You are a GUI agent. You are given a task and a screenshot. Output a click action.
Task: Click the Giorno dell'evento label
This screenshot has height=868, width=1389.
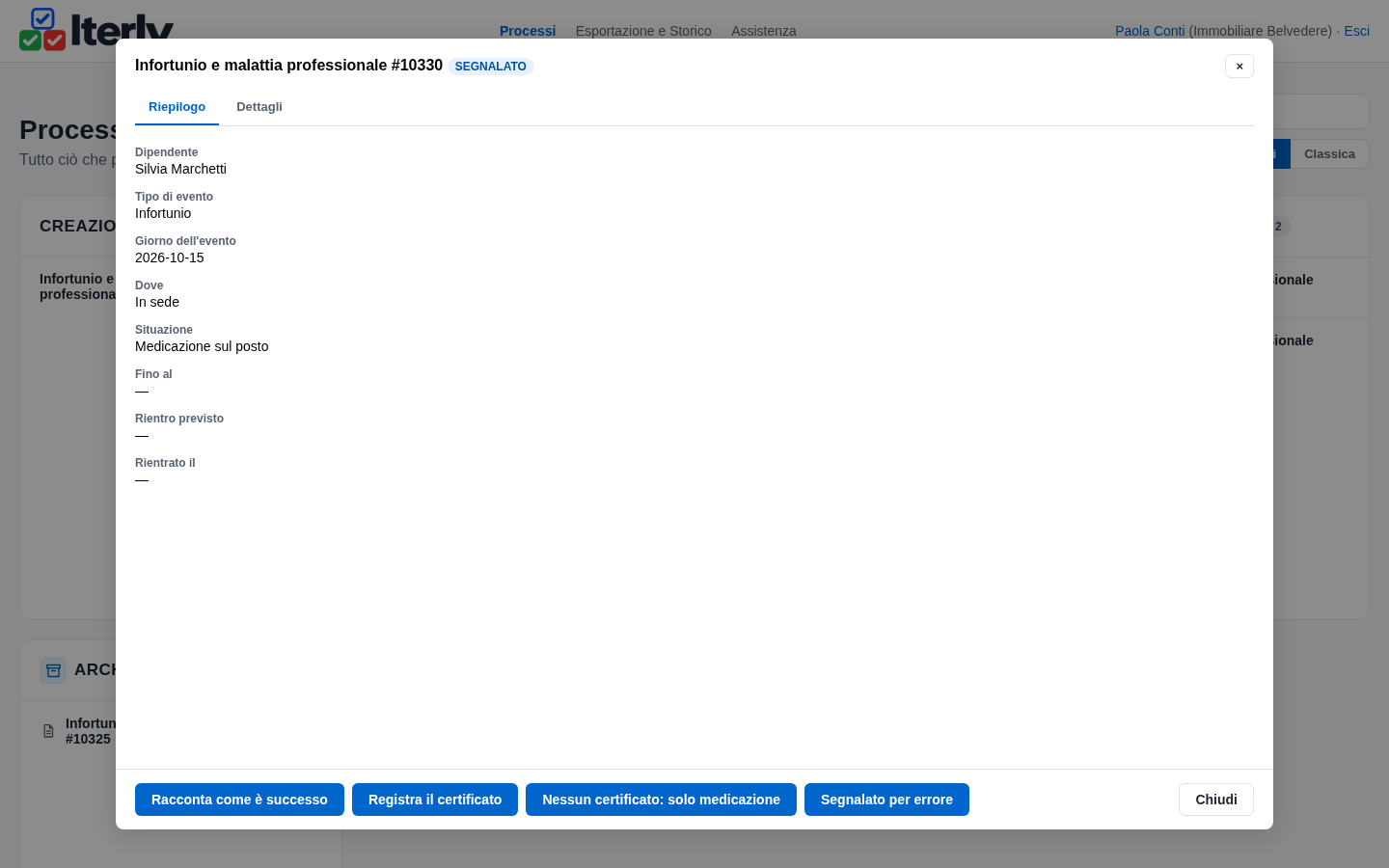(x=185, y=241)
